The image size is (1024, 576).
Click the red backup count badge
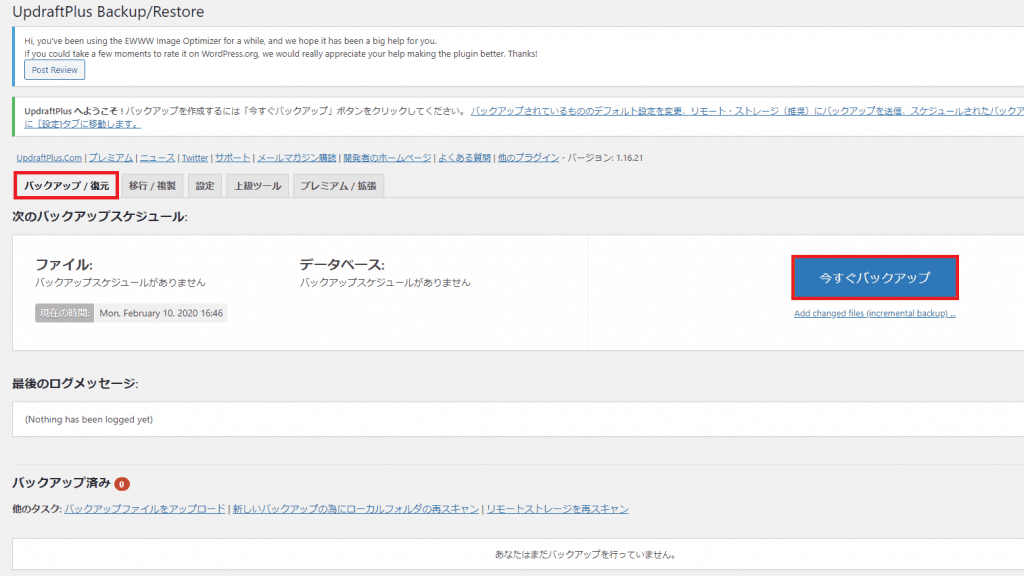coord(122,484)
